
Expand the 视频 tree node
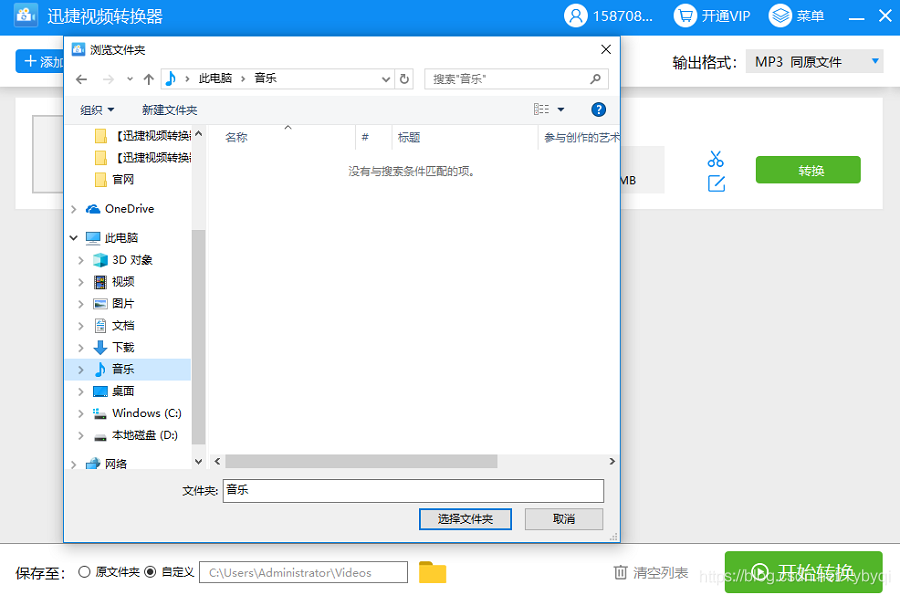click(81, 282)
